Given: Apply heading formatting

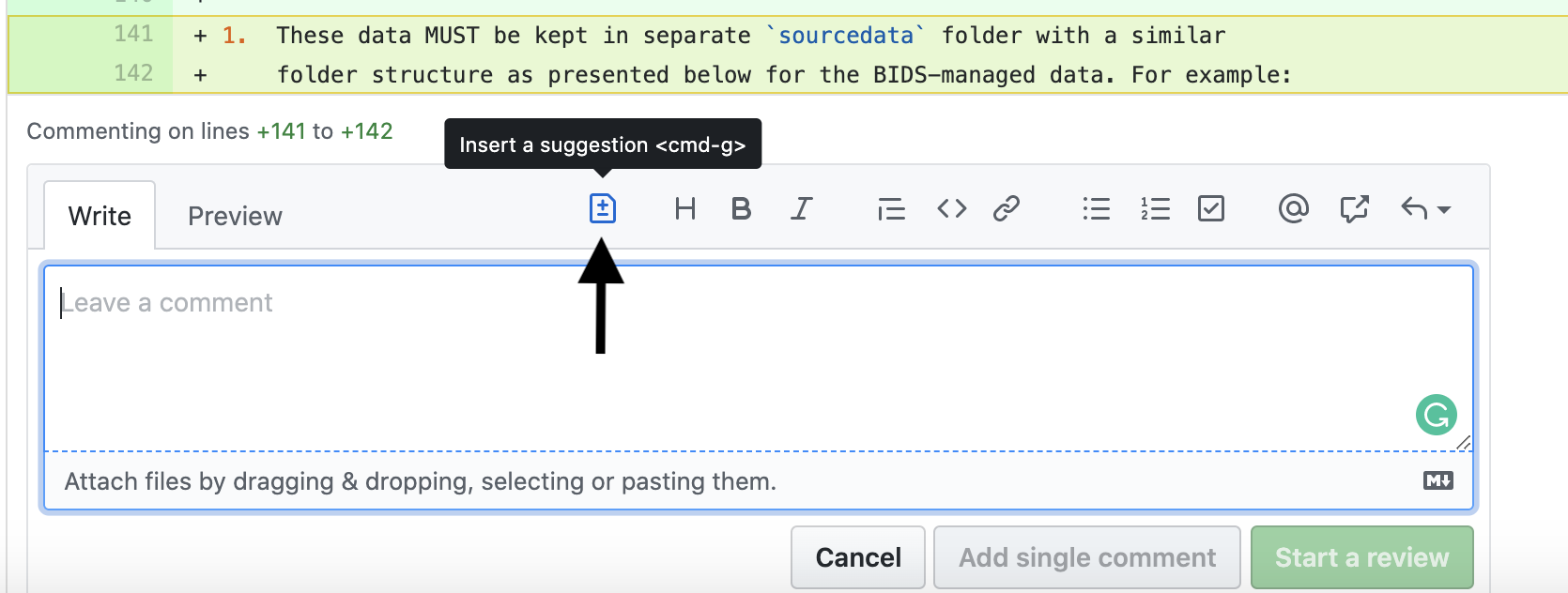Looking at the screenshot, I should [685, 208].
